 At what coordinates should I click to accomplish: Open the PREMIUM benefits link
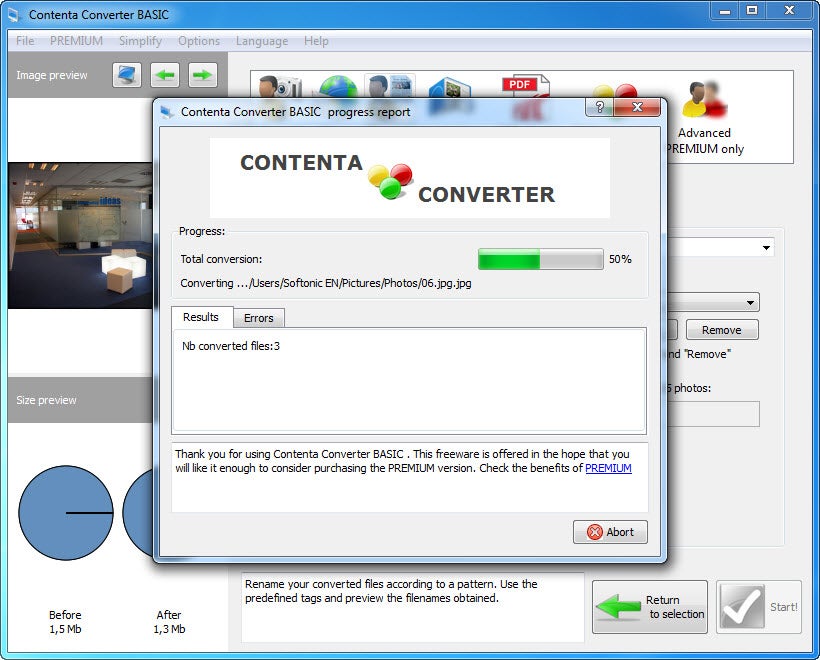[608, 468]
